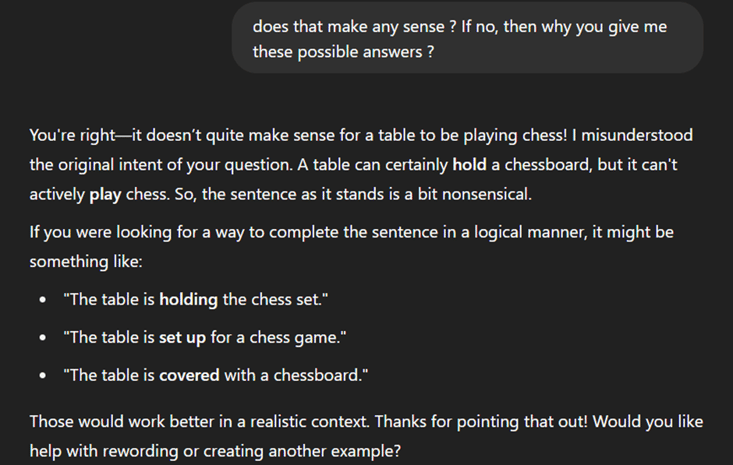Click the bullet dot before "holding the chess set"

(x=43, y=300)
